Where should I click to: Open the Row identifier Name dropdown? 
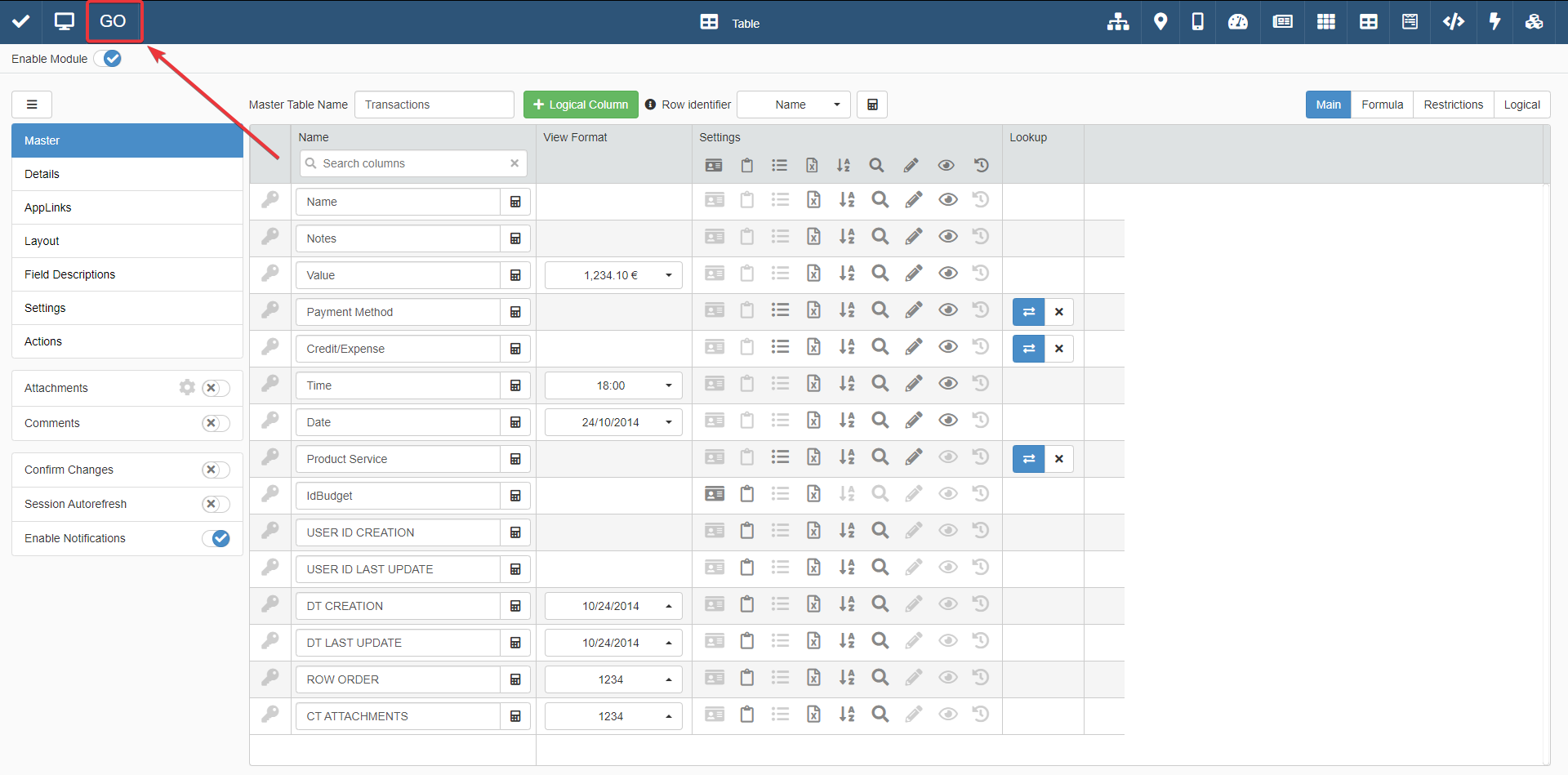(793, 105)
